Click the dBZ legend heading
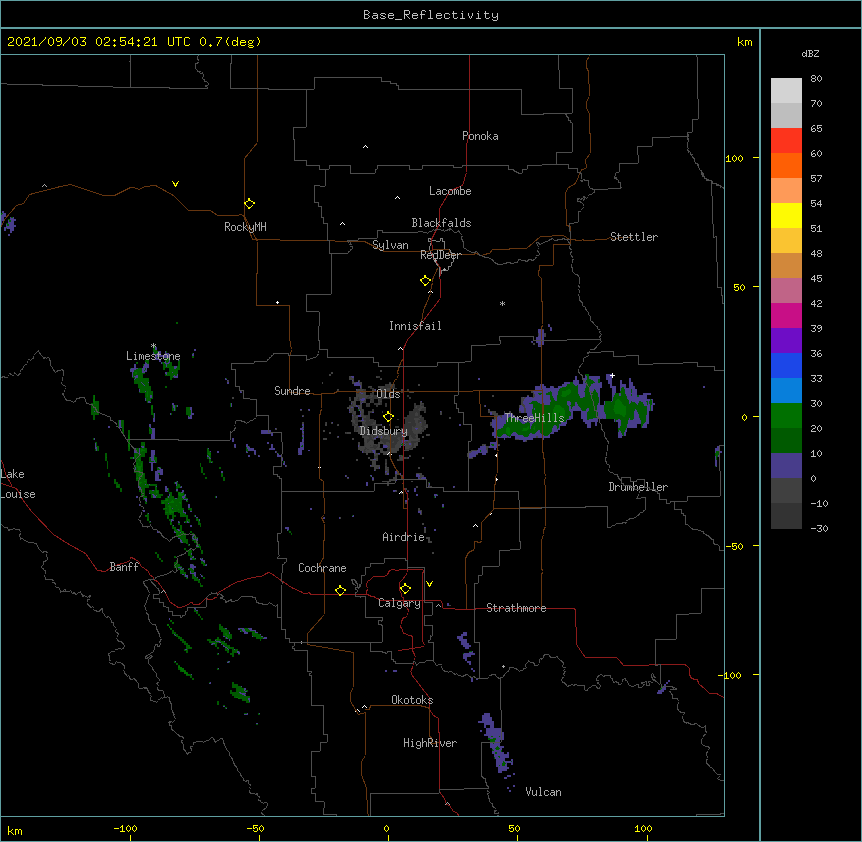Screen dimensions: 862x842 (x=810, y=54)
